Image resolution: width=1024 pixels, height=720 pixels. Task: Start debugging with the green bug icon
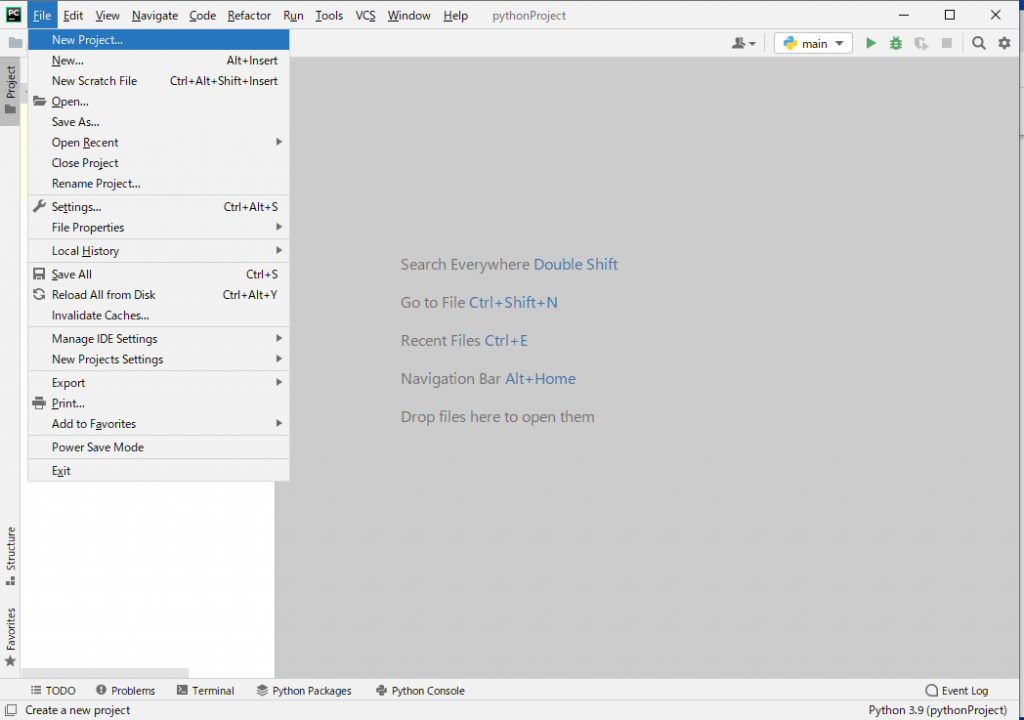(896, 43)
